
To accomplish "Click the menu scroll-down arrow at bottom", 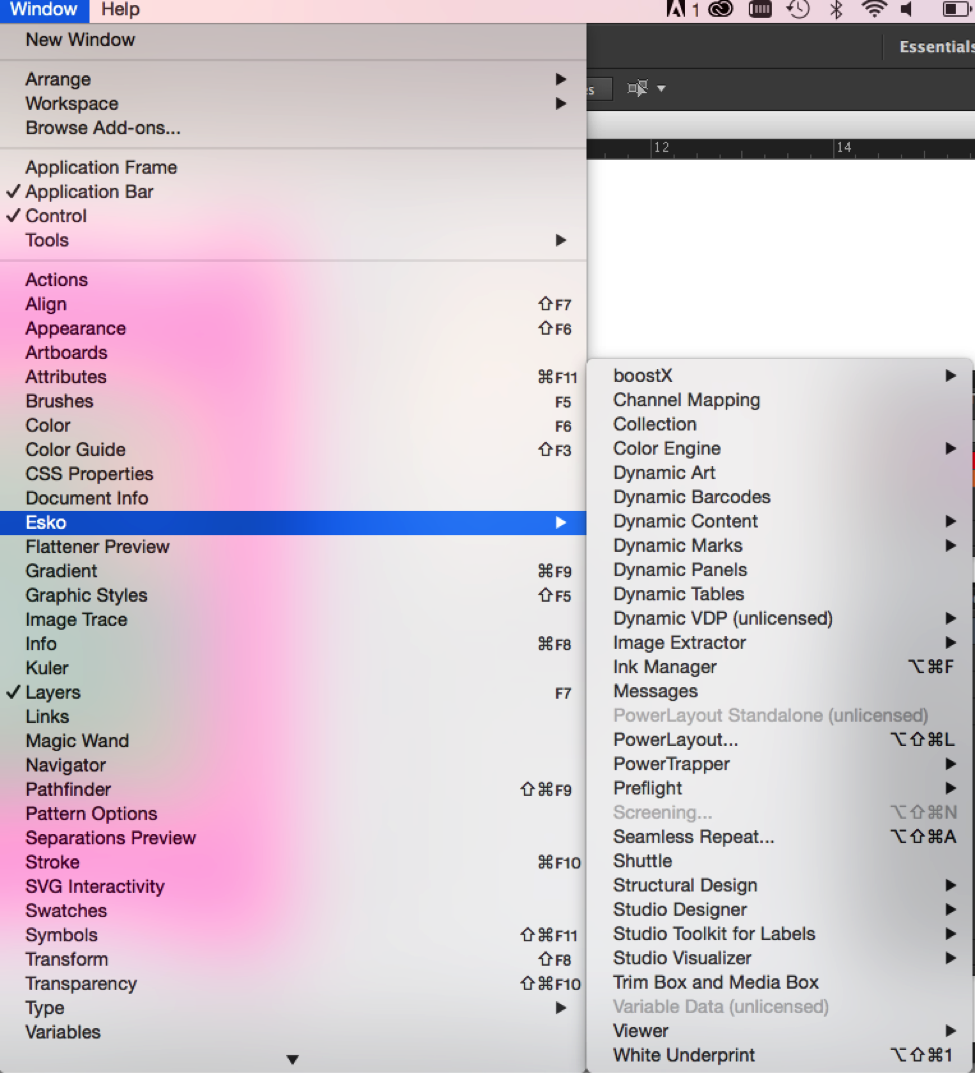I will (x=292, y=1059).
